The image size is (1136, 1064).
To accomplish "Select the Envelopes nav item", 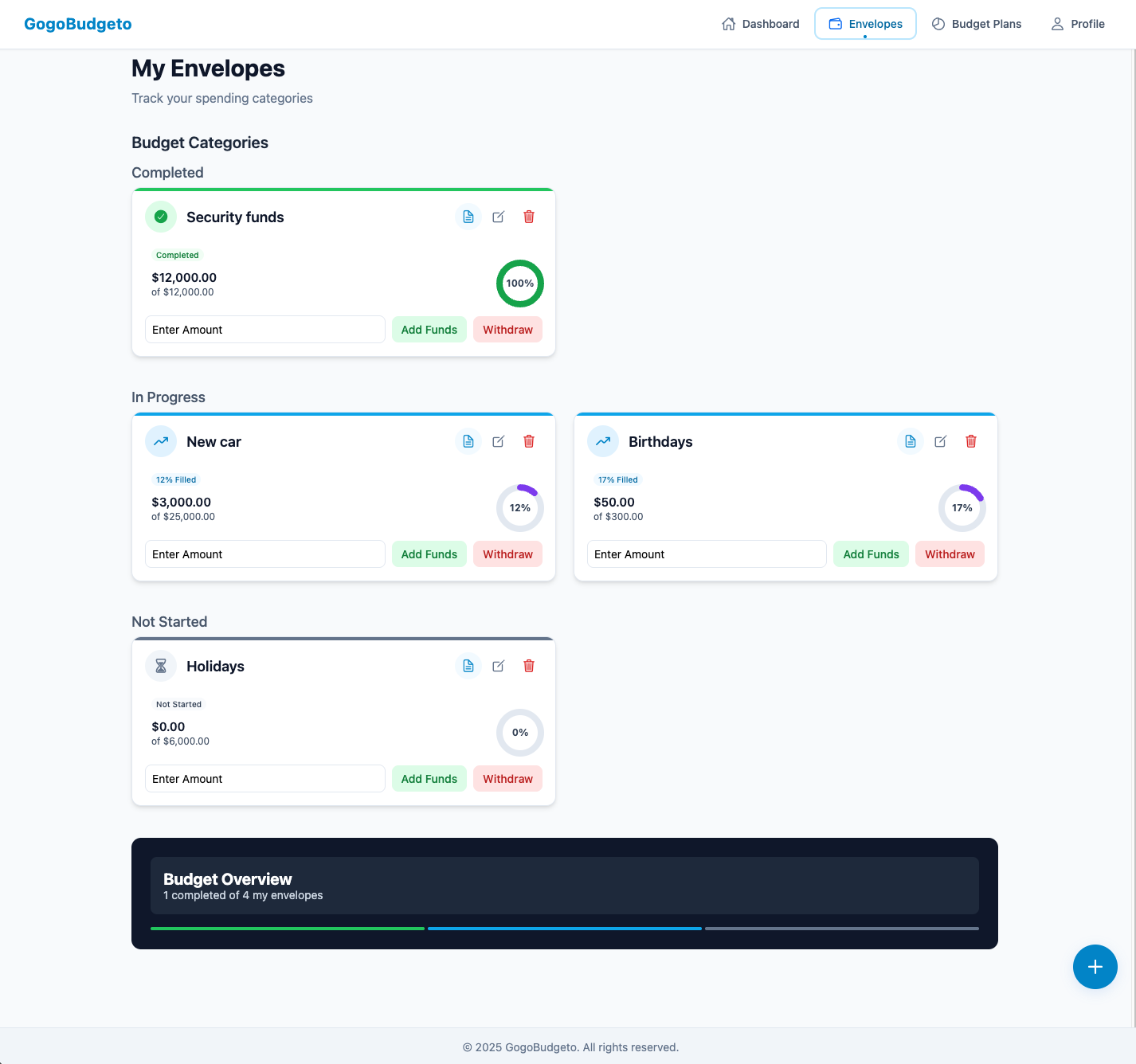I will [x=865, y=24].
